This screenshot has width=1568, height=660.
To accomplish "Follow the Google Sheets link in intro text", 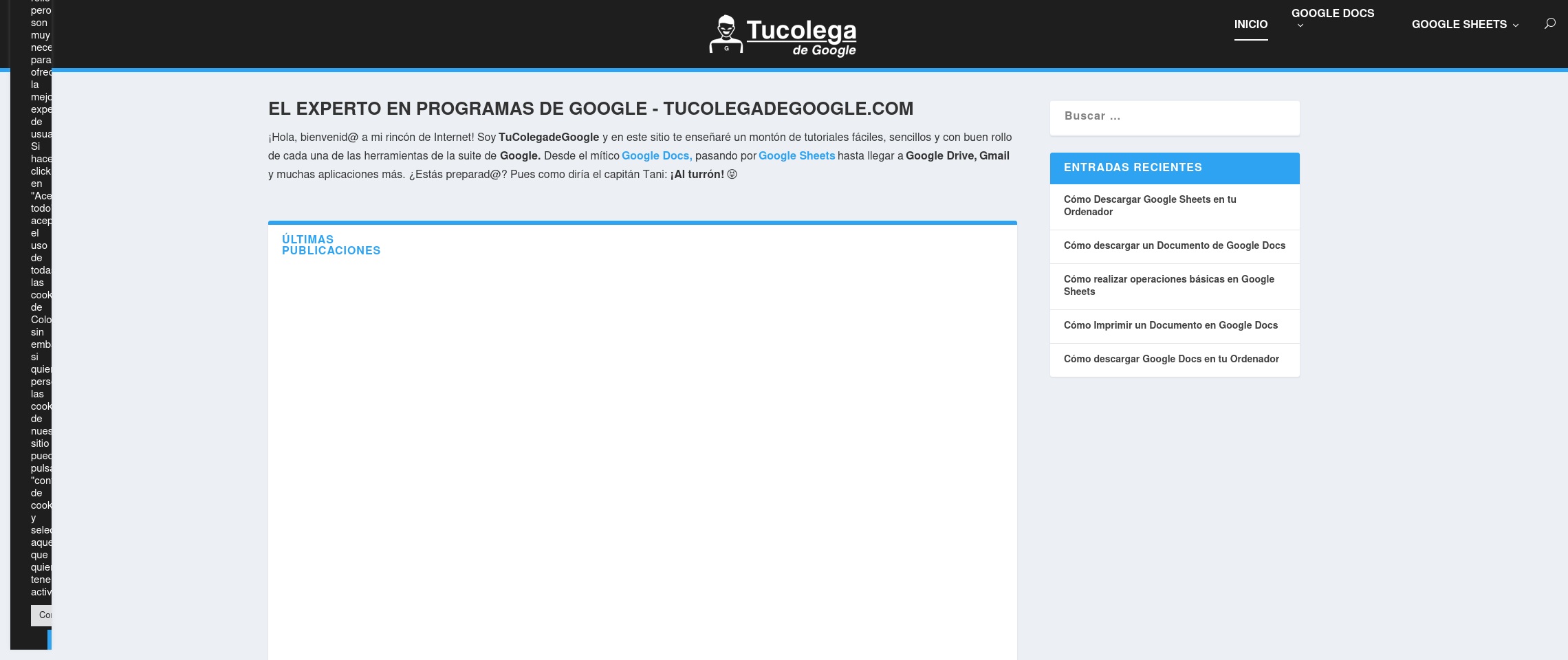I will (x=796, y=156).
